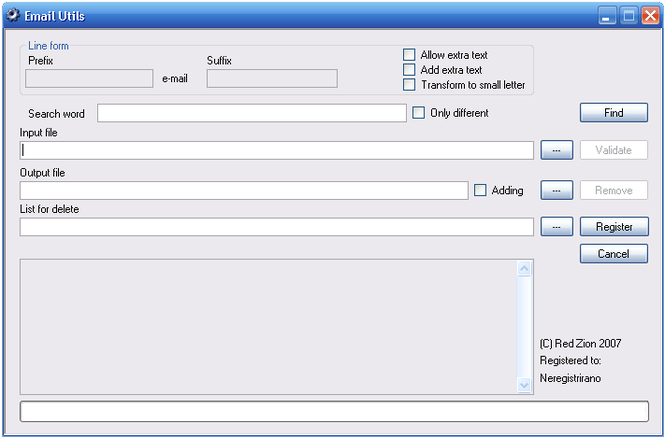
Task: Enable the Adding checkbox
Action: coord(480,190)
